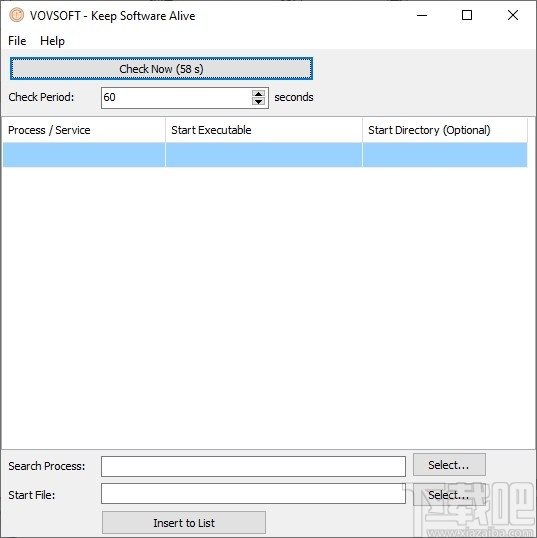Maximize the Keep Software Alive window
The image size is (537, 538).
(467, 15)
